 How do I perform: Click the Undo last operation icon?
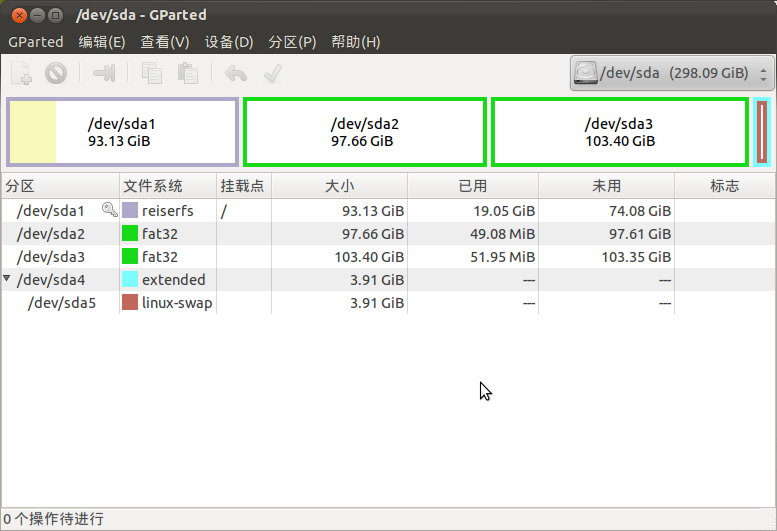(x=236, y=73)
